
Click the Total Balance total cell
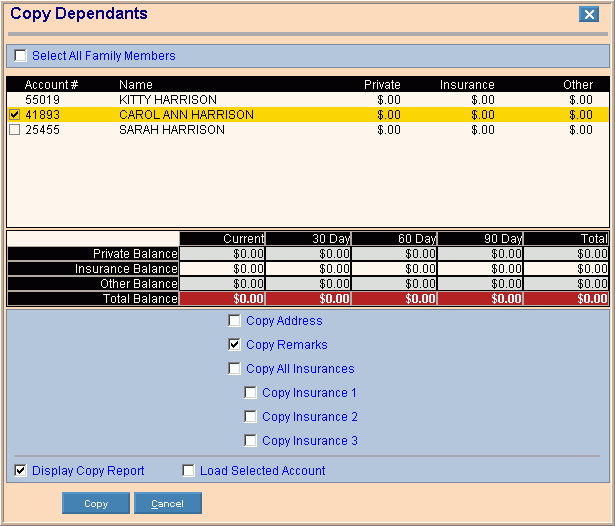[x=566, y=299]
